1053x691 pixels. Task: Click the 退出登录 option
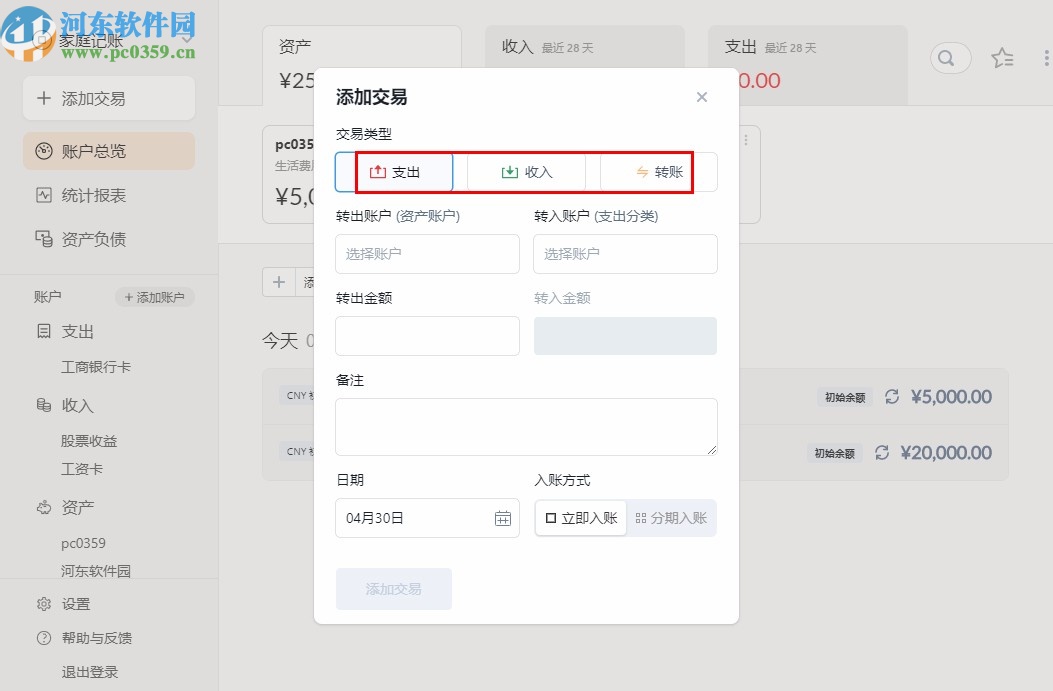(x=88, y=672)
